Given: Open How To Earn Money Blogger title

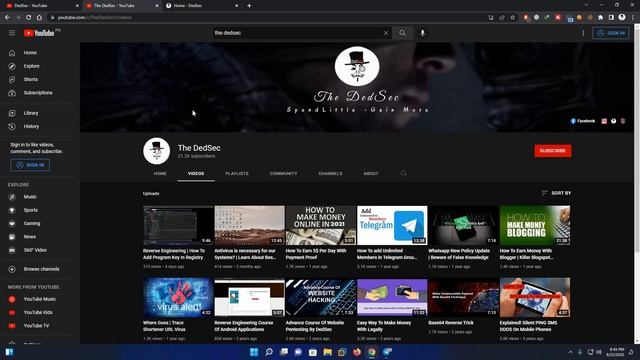Looking at the screenshot, I should coord(527,254).
